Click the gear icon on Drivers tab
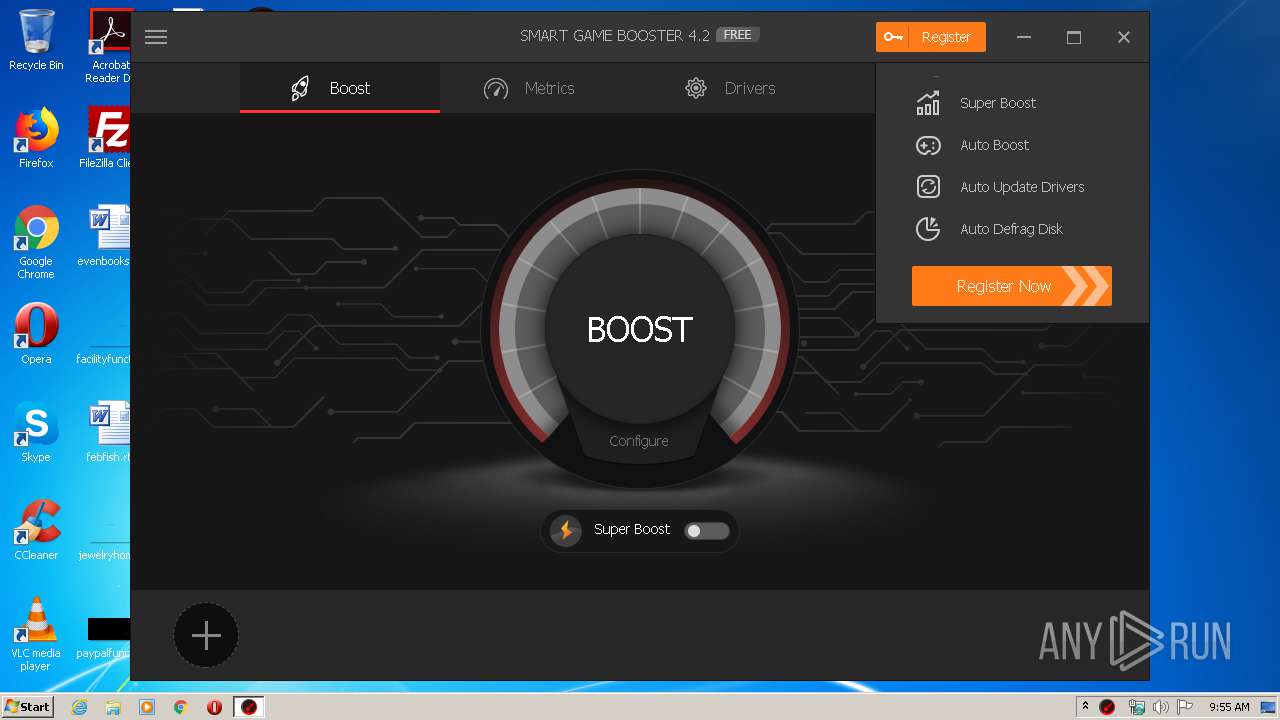Screen dimensions: 1280x720 pos(696,88)
